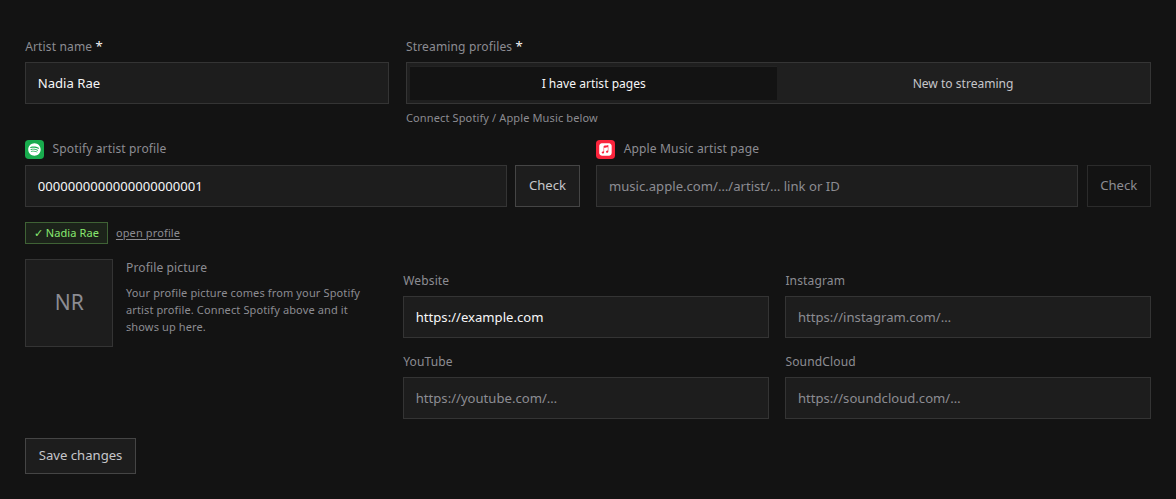The height and width of the screenshot is (499, 1176).
Task: Click the green Spotify logo icon
Action: pyautogui.click(x=34, y=149)
